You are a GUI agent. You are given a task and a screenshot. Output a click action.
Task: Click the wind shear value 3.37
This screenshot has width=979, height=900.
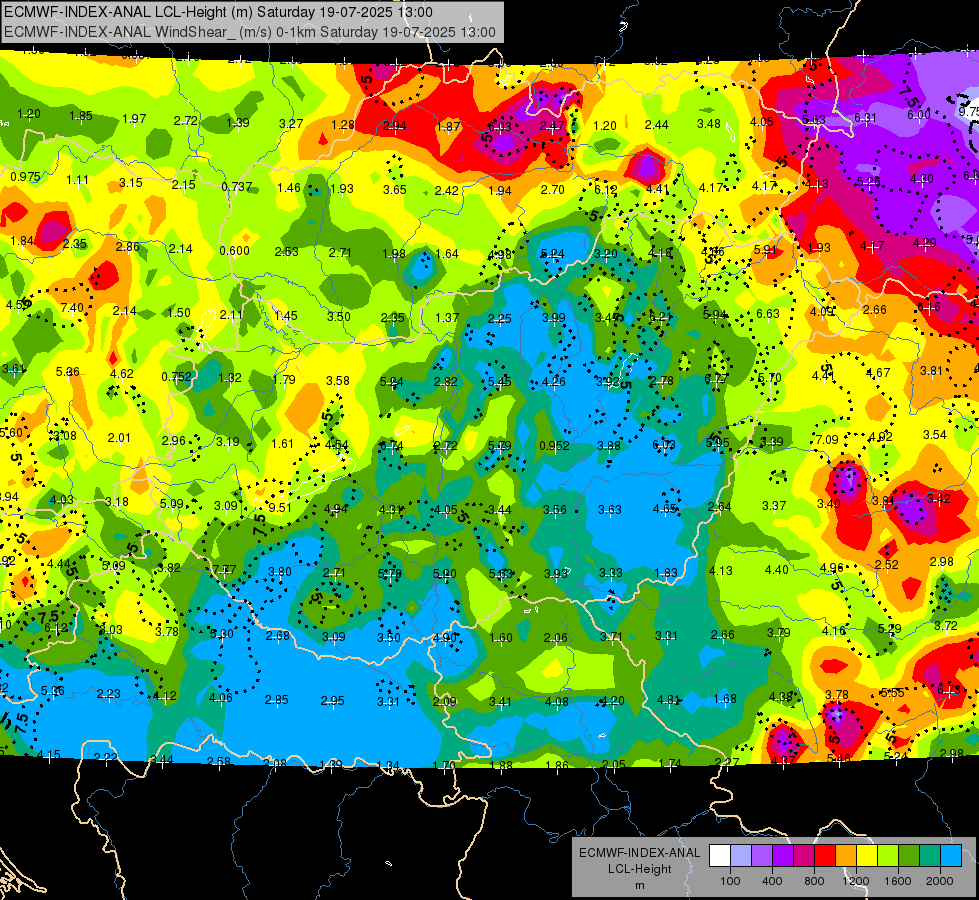coord(774,505)
